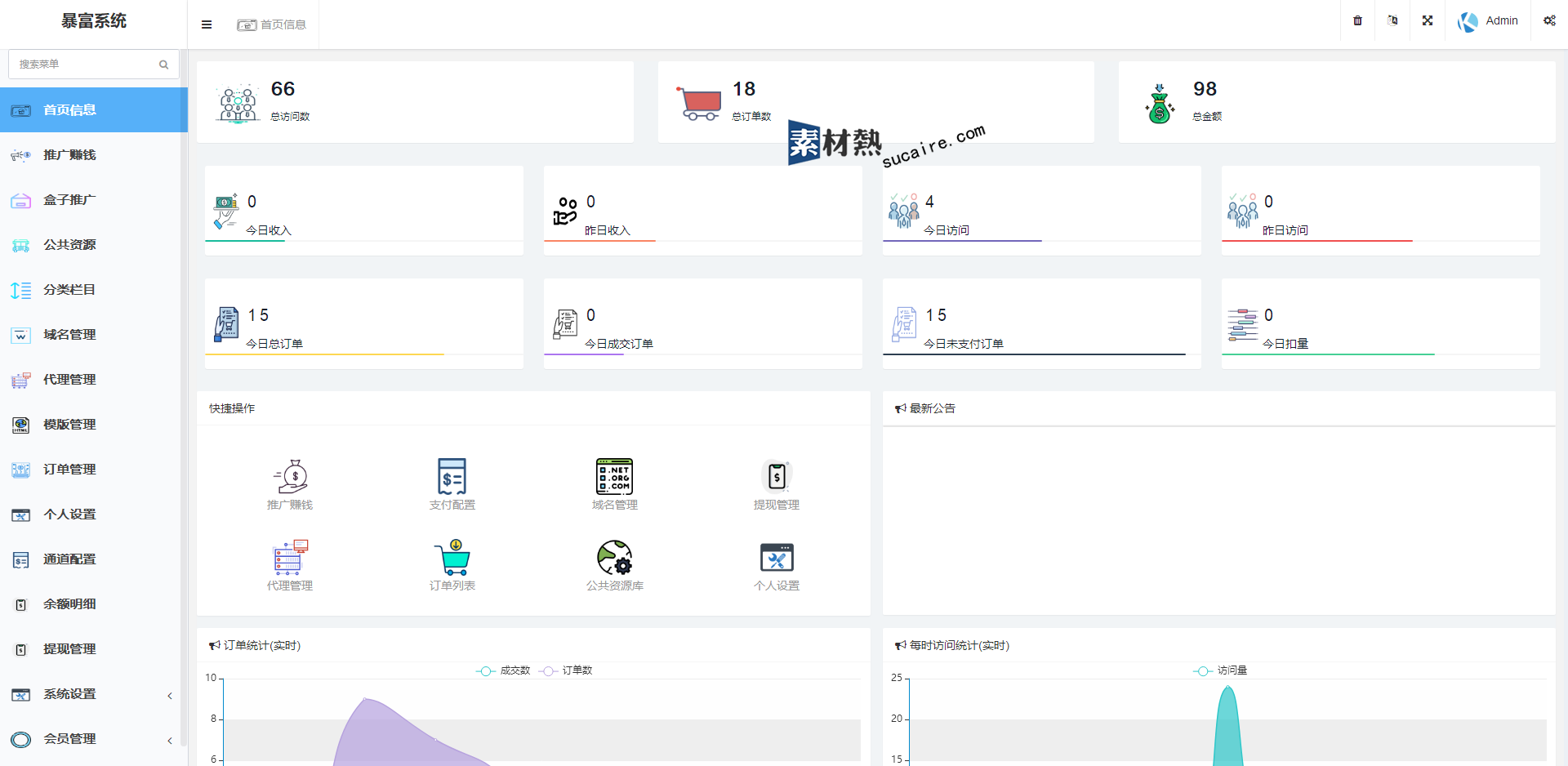
Task: Open 支付配置 quick action icon
Action: [452, 477]
